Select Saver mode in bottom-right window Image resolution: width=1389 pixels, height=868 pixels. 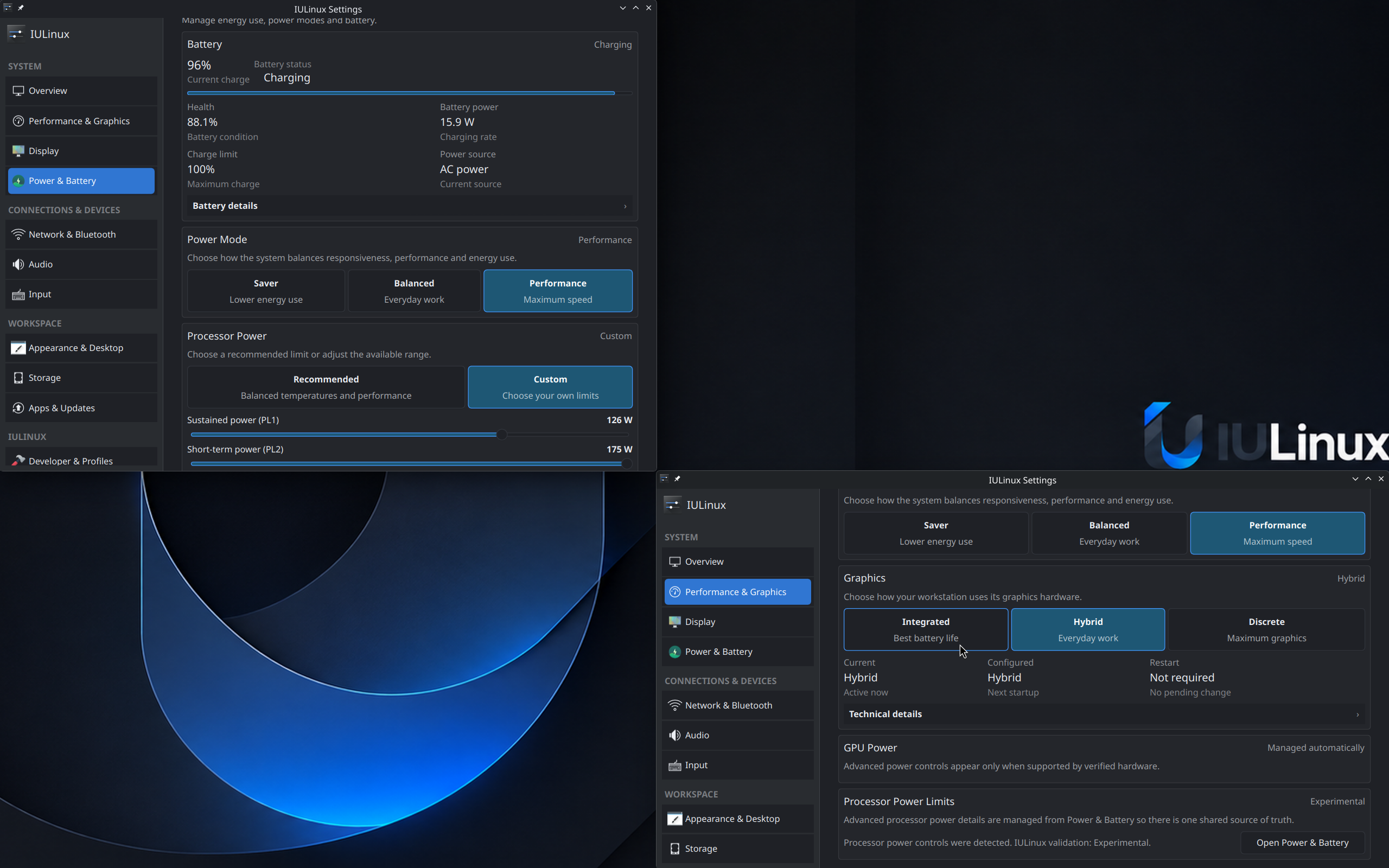click(x=935, y=533)
